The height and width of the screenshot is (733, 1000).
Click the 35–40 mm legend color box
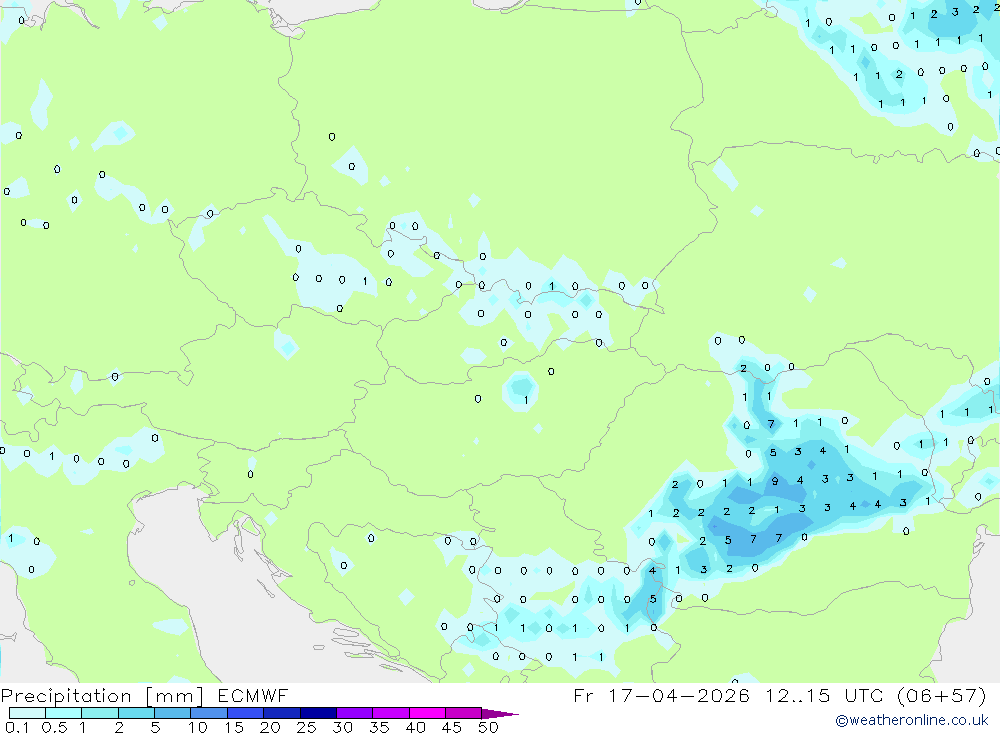click(391, 713)
